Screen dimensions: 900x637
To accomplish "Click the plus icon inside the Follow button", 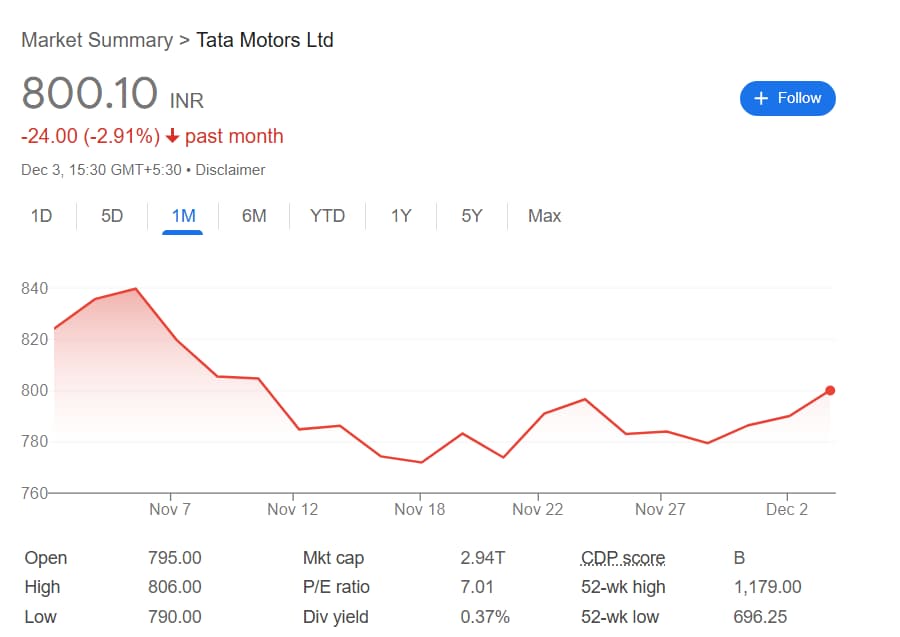I will pyautogui.click(x=761, y=98).
